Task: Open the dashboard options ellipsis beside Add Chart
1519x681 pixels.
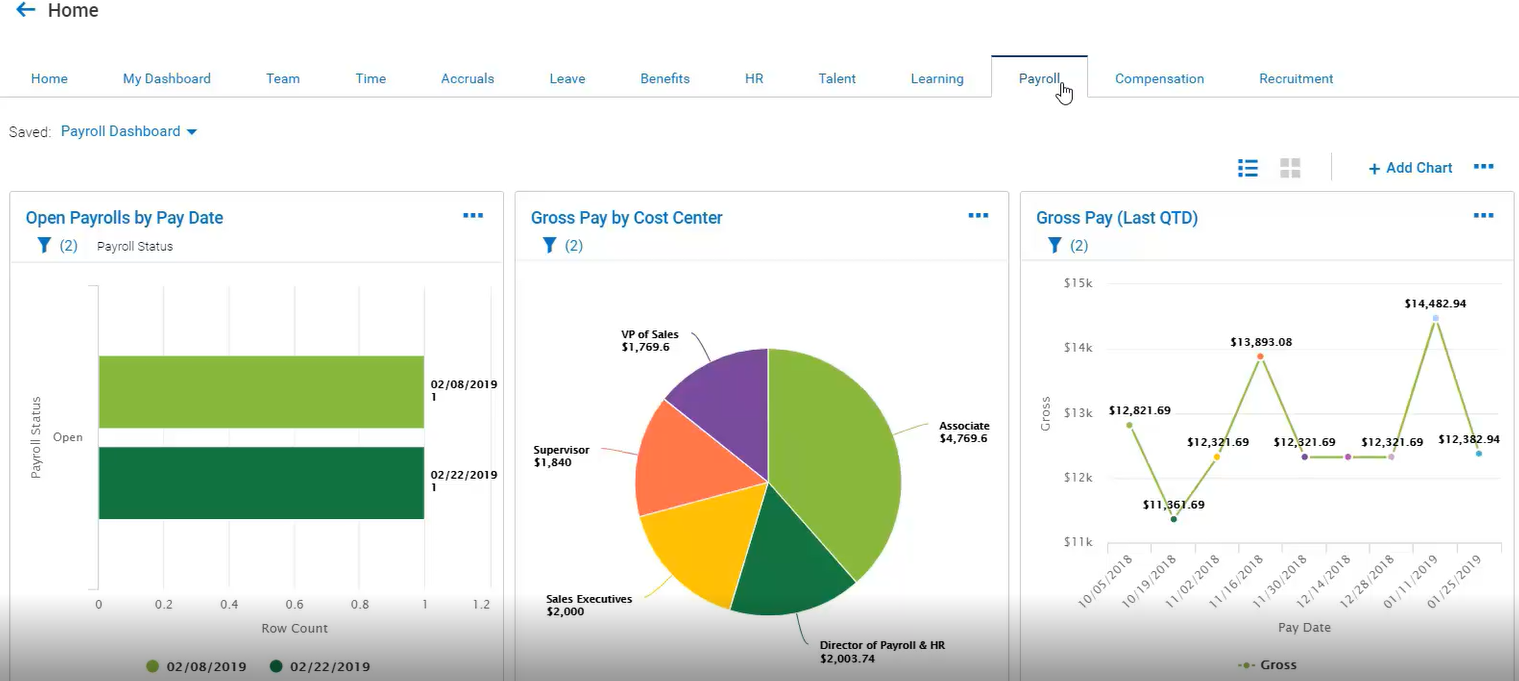Action: pos(1483,167)
